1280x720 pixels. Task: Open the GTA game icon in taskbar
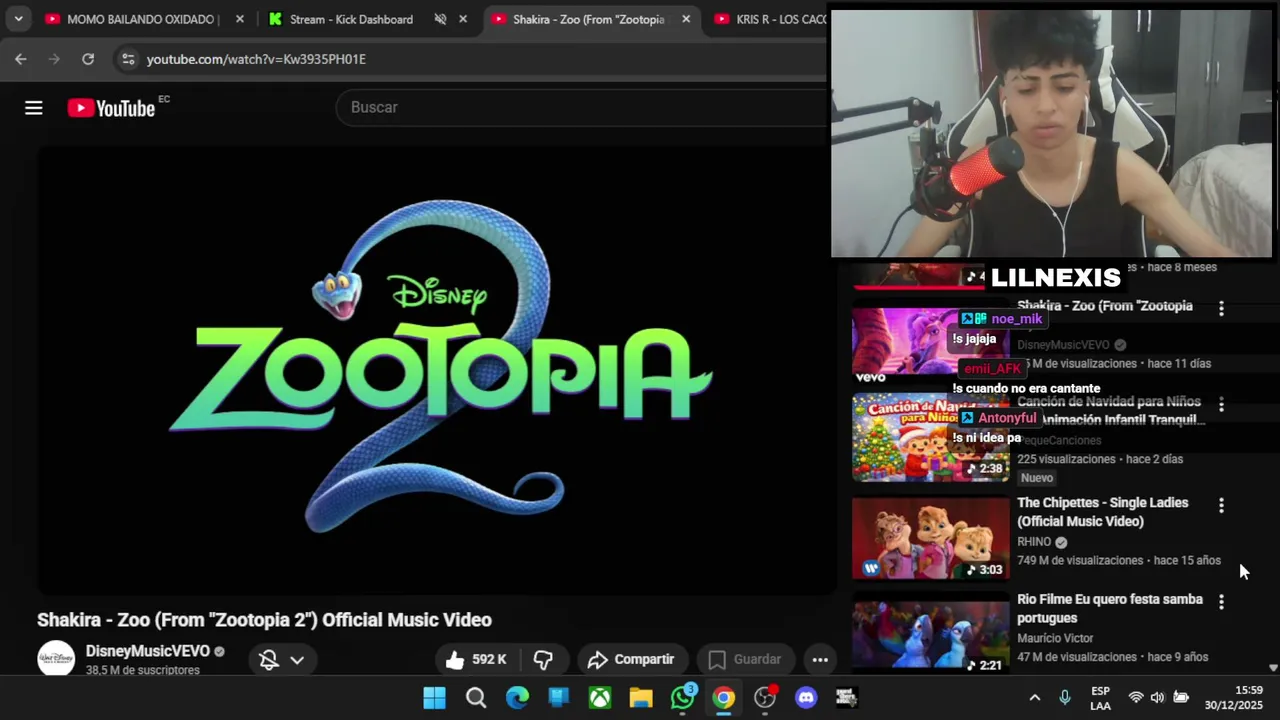click(x=847, y=698)
